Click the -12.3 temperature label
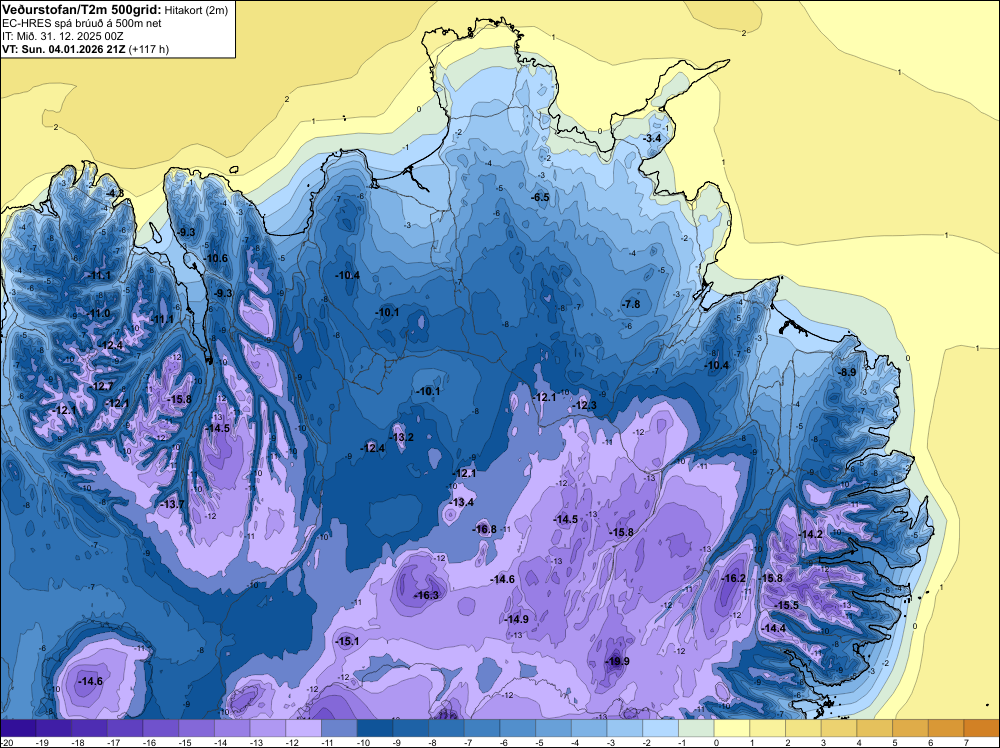Viewport: 1000px width, 748px height. point(585,406)
